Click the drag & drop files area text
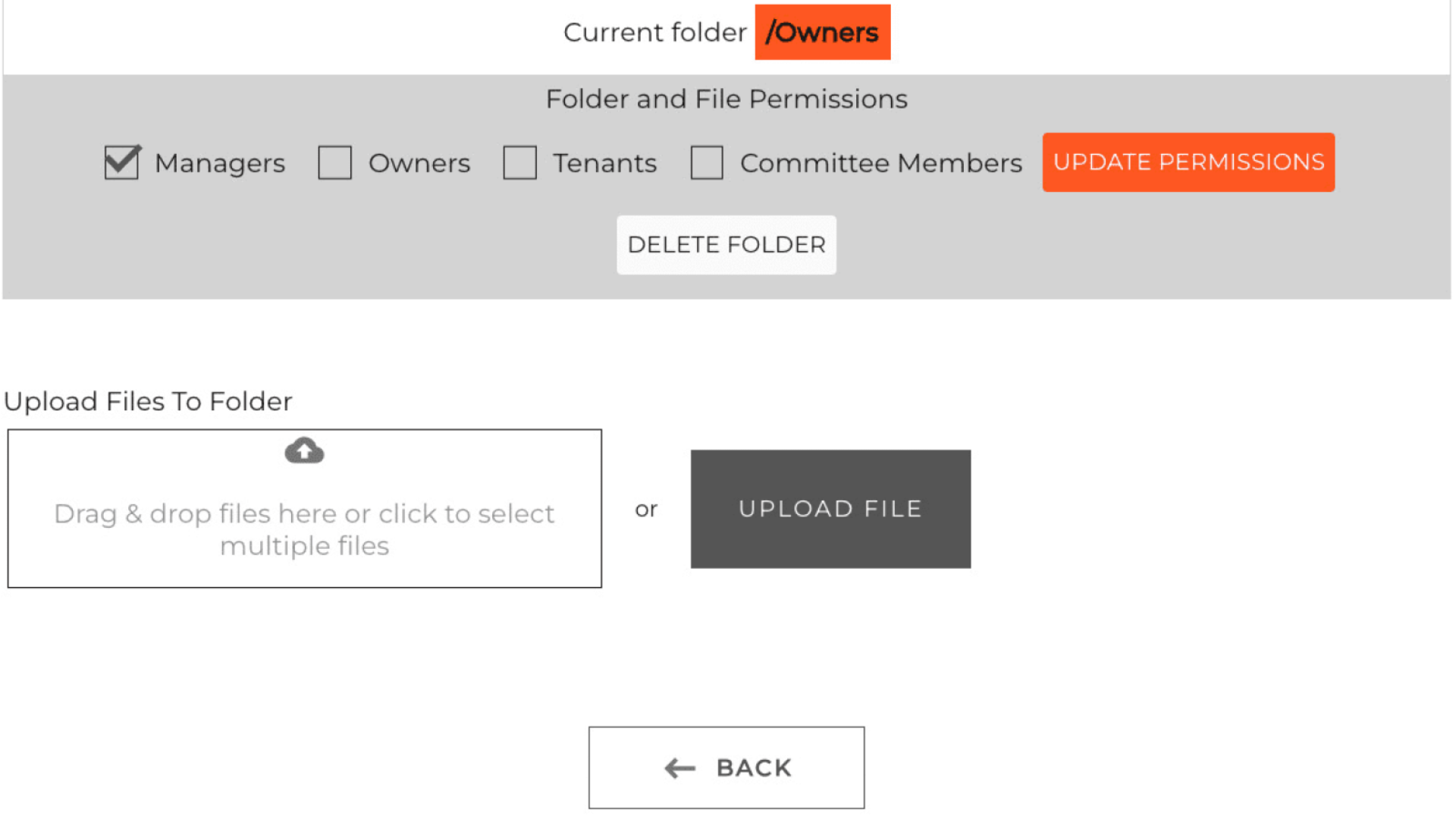 point(304,529)
